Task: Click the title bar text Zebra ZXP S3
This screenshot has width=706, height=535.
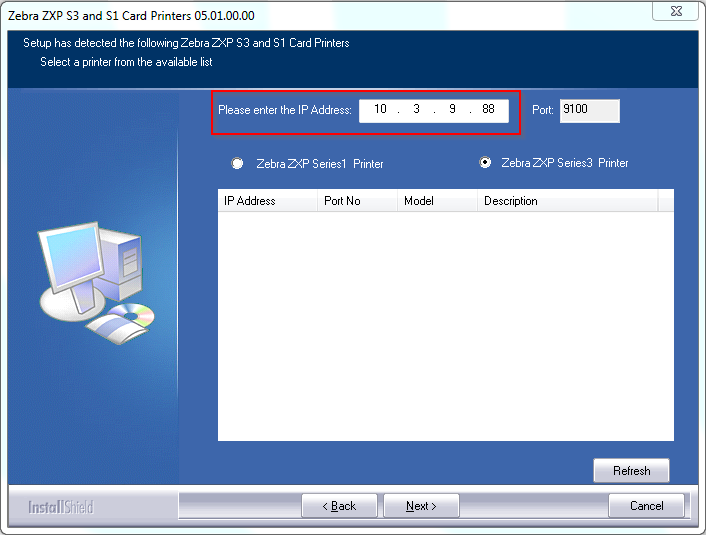Action: click(44, 16)
